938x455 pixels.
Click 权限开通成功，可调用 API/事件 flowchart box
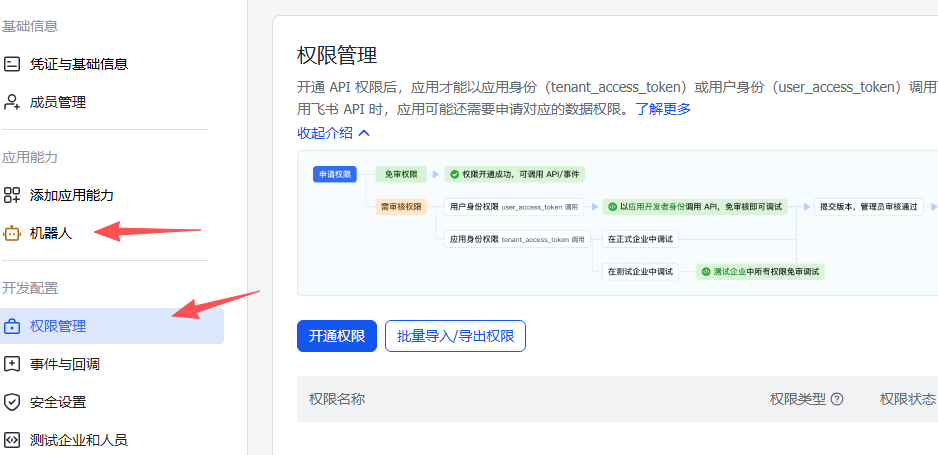[514, 175]
